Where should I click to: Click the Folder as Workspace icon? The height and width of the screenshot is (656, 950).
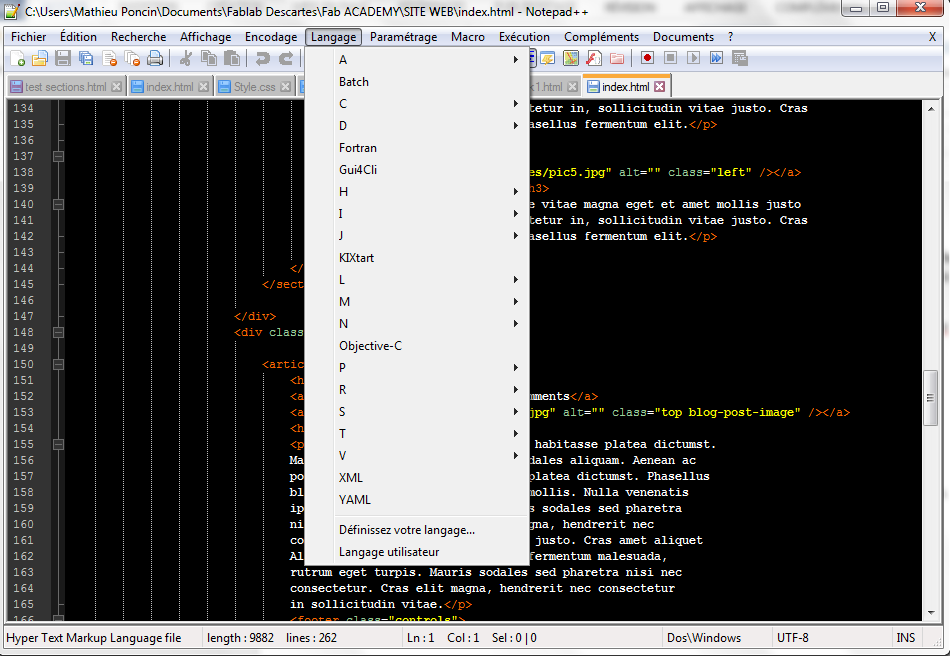617,58
